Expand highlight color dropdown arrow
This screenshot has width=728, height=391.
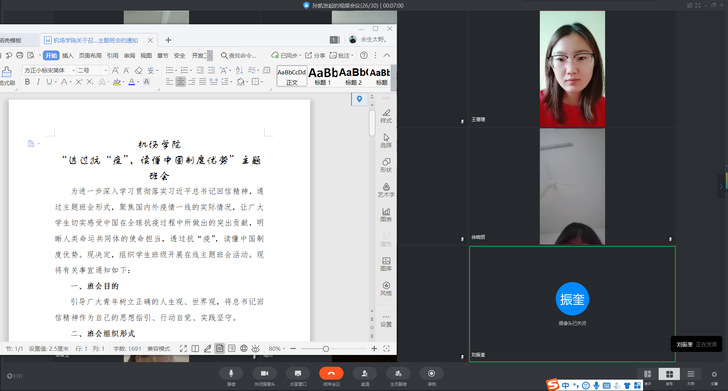click(123, 82)
